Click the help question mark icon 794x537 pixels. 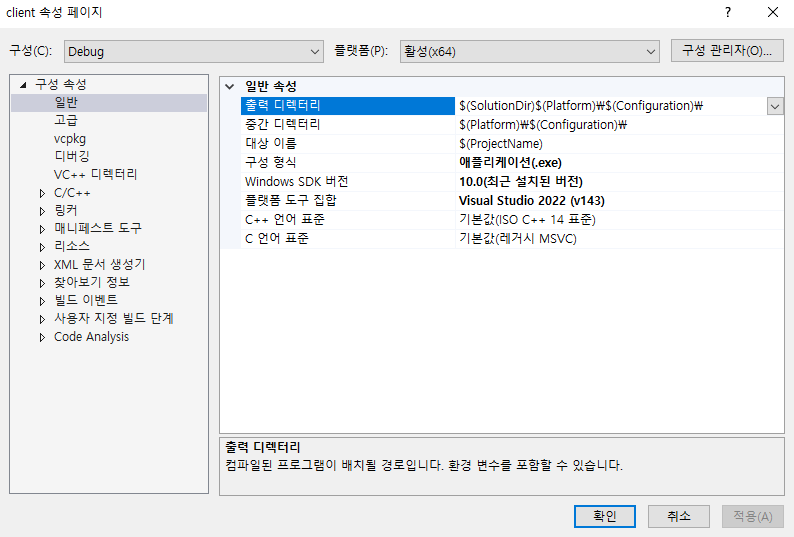[x=728, y=12]
